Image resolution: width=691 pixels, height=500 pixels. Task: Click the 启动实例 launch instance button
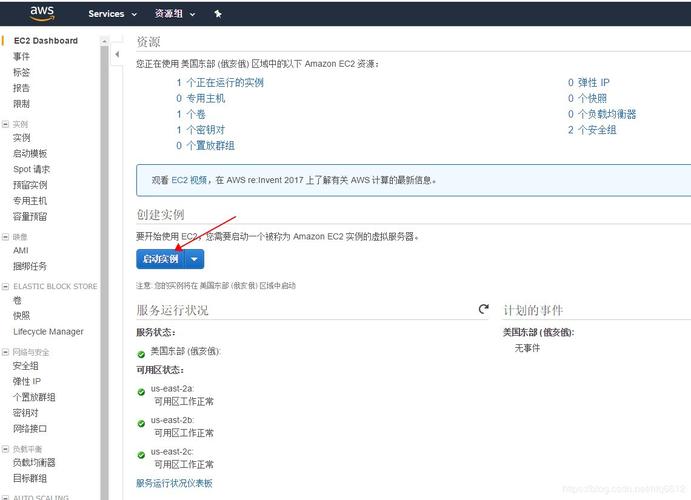coord(160,259)
